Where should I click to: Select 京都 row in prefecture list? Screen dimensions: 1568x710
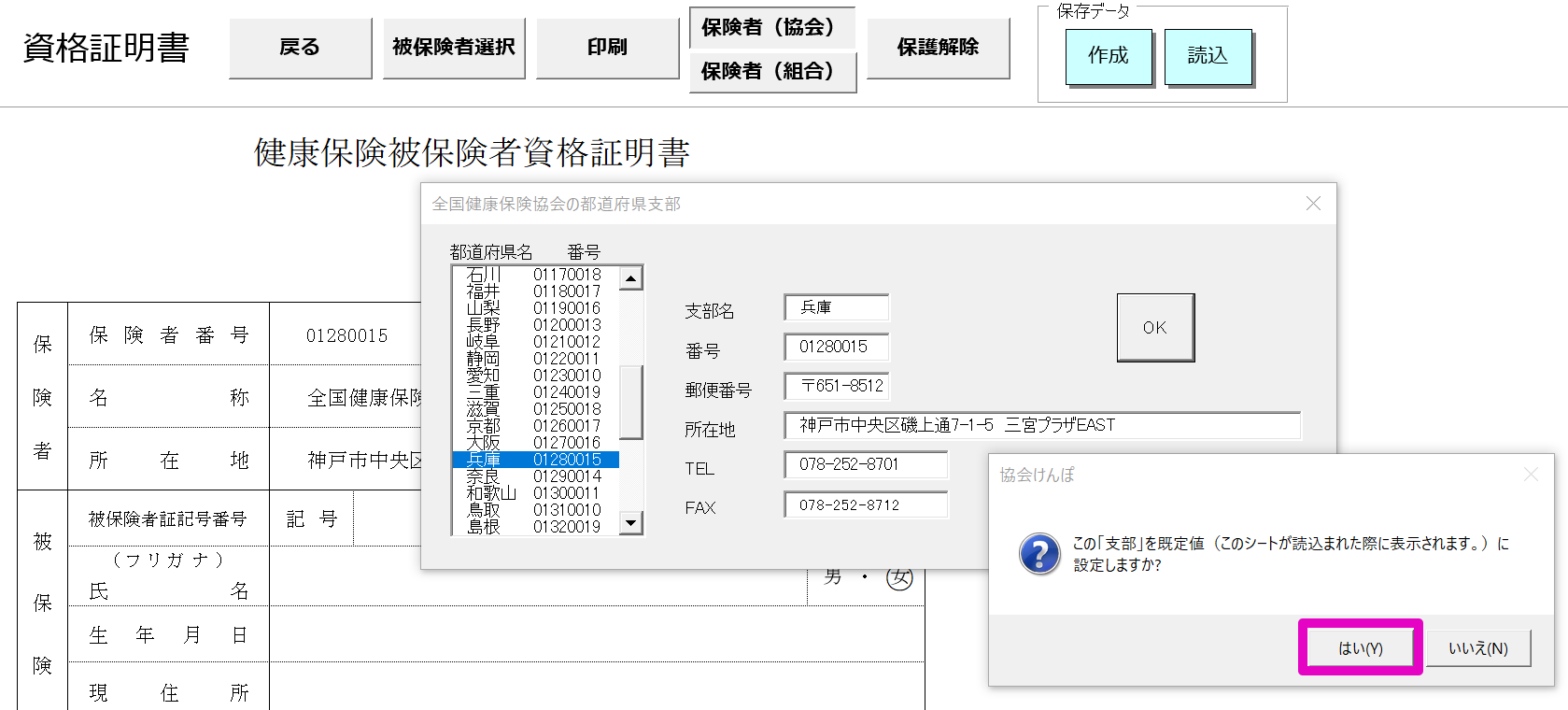tap(534, 426)
